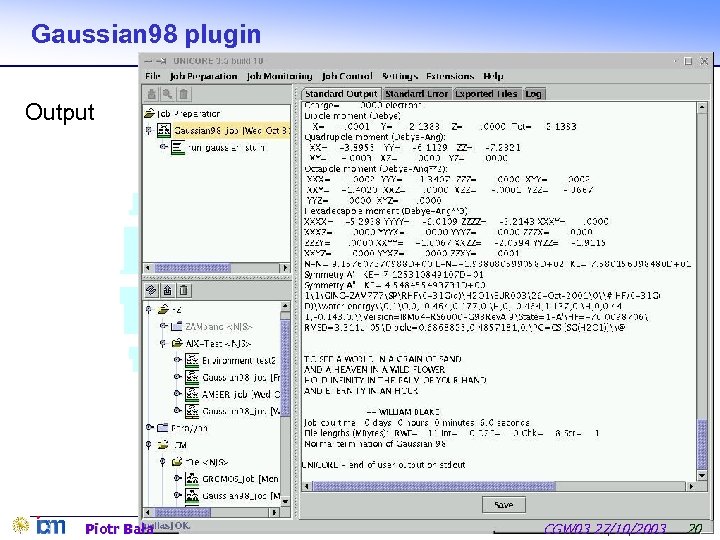Switch to the Standard Output tab
Image resolution: width=720 pixels, height=540 pixels.
pos(341,94)
